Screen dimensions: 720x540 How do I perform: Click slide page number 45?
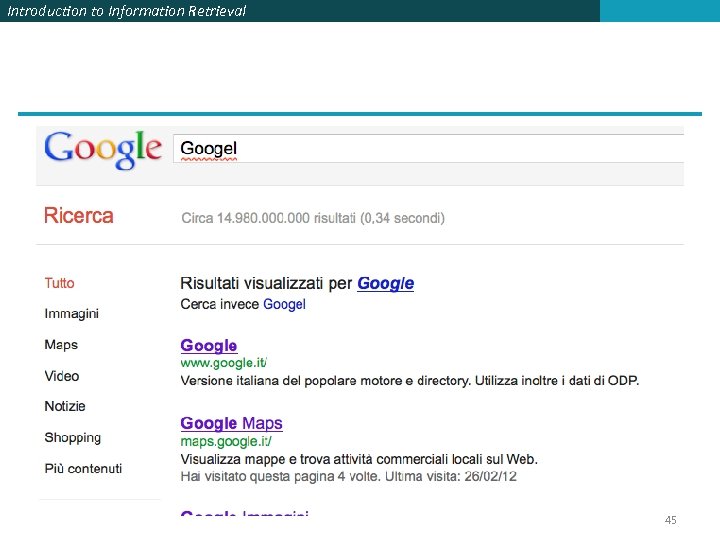tap(670, 520)
